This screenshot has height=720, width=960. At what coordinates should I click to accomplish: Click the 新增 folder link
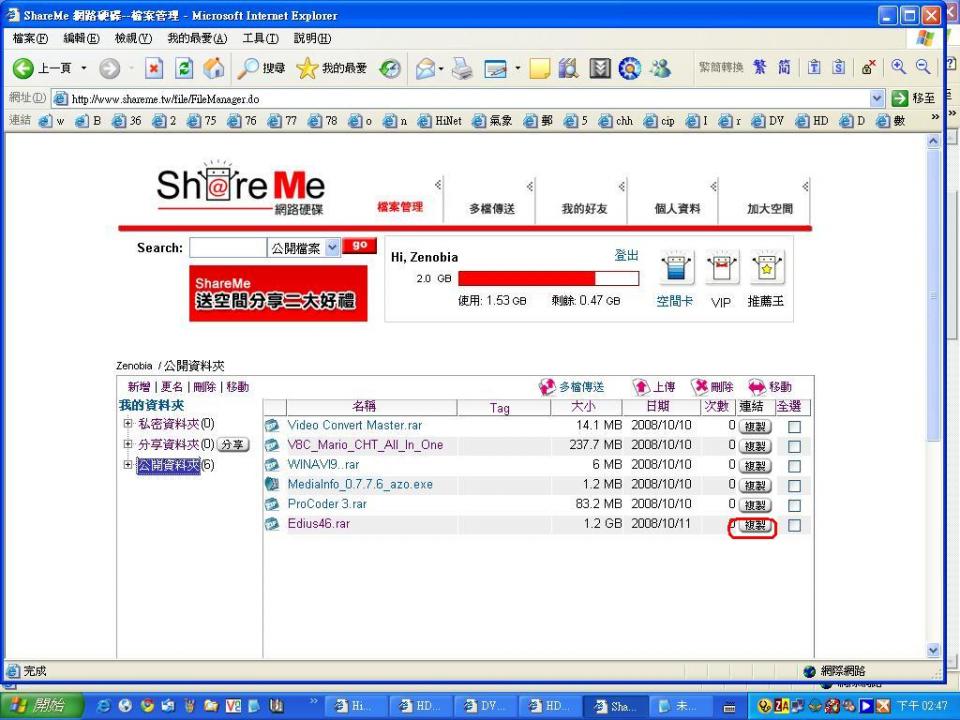[x=139, y=386]
